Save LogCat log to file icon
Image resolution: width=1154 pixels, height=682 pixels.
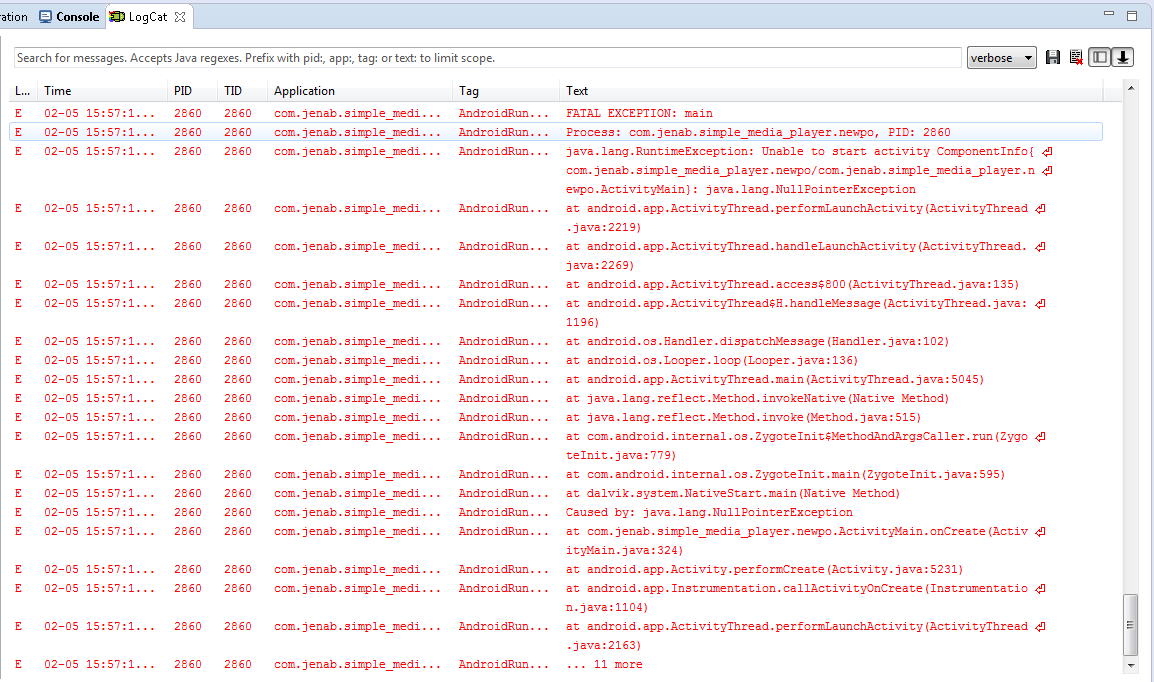pyautogui.click(x=1053, y=57)
